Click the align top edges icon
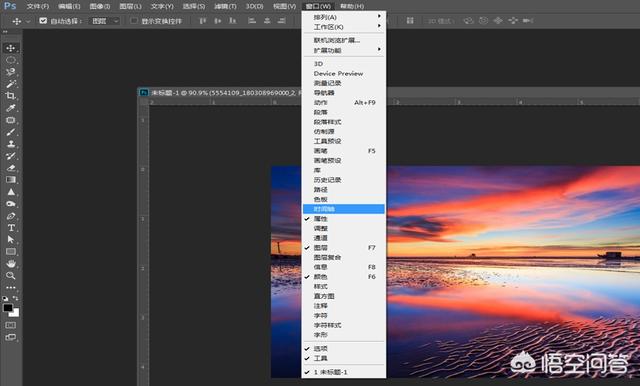 pos(203,20)
